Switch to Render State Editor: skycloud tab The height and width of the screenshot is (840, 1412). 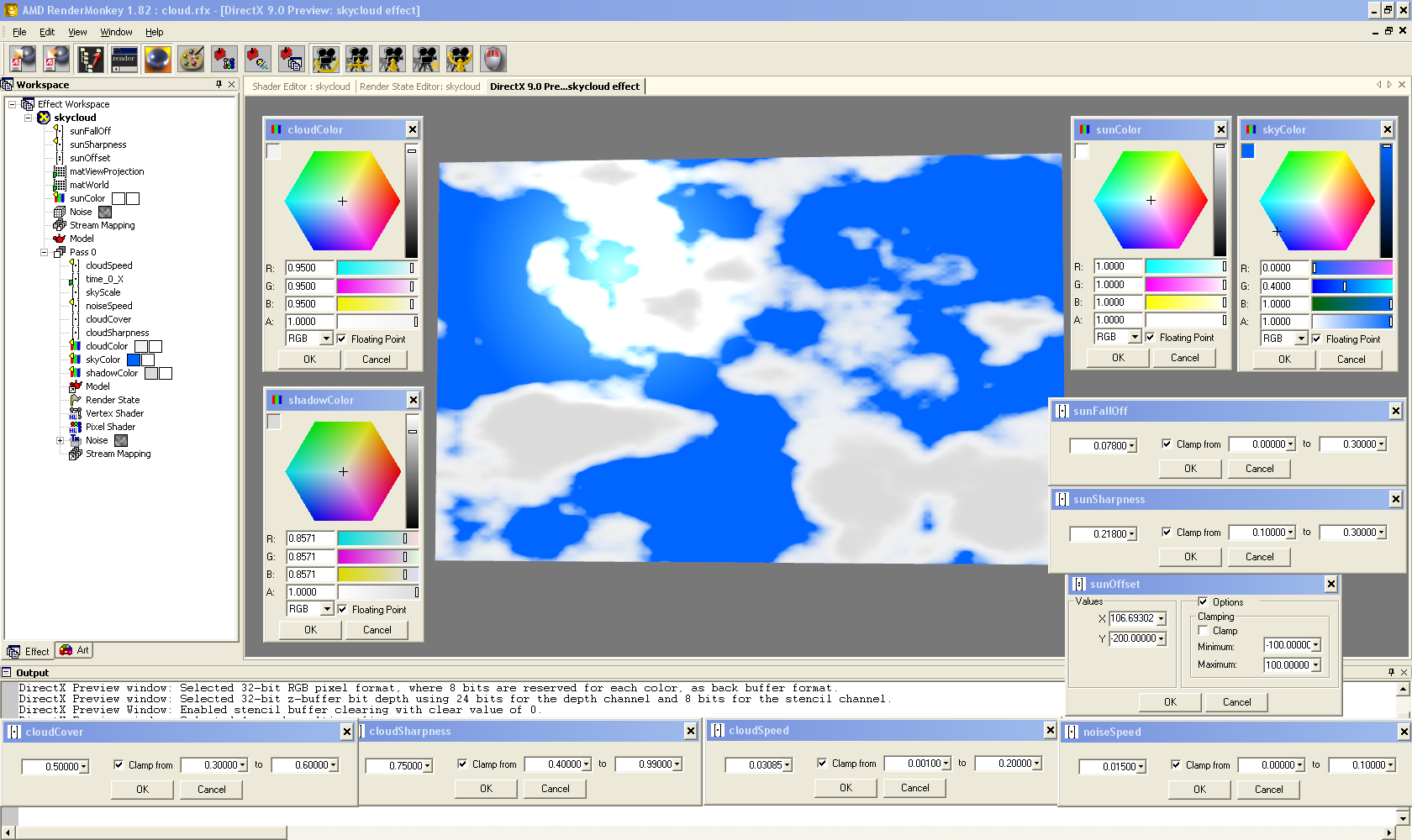click(x=420, y=87)
